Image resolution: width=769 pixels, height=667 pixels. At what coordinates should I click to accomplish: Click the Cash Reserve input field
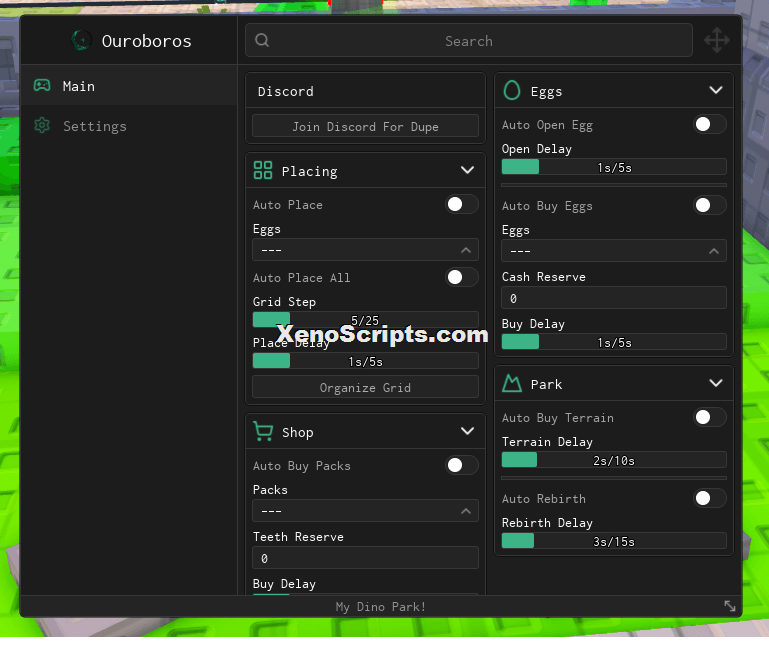(614, 298)
